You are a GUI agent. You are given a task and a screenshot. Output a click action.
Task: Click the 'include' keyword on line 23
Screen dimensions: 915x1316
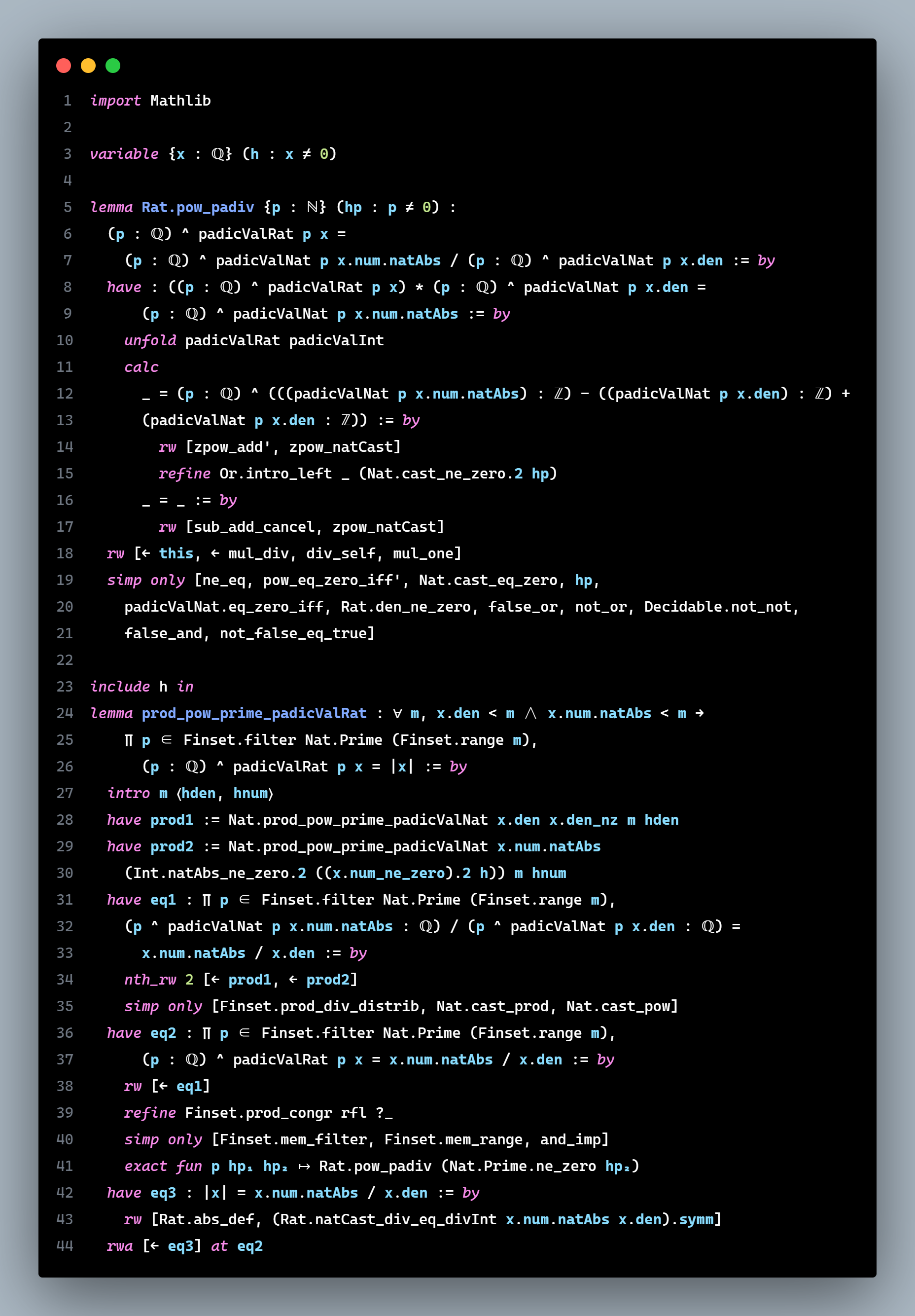click(120, 687)
